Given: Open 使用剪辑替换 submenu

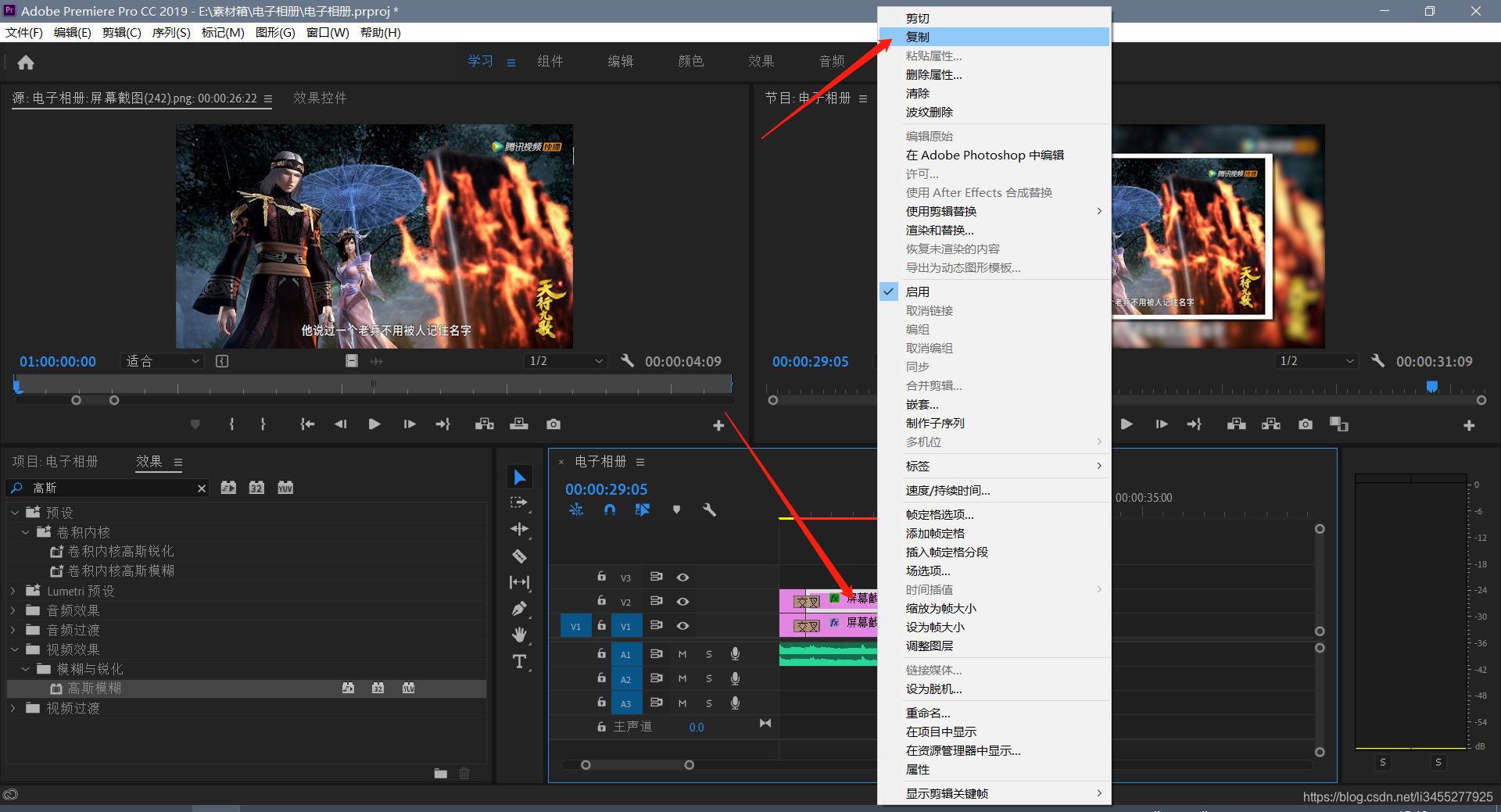Looking at the screenshot, I should click(x=994, y=212).
